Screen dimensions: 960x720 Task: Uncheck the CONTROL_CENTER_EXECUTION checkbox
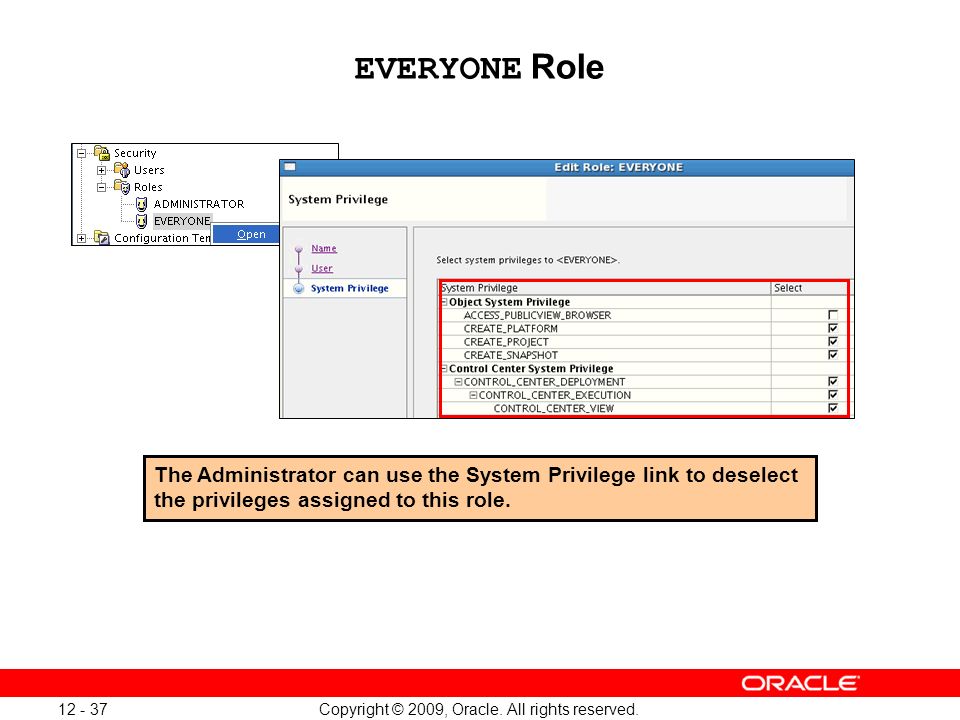833,395
